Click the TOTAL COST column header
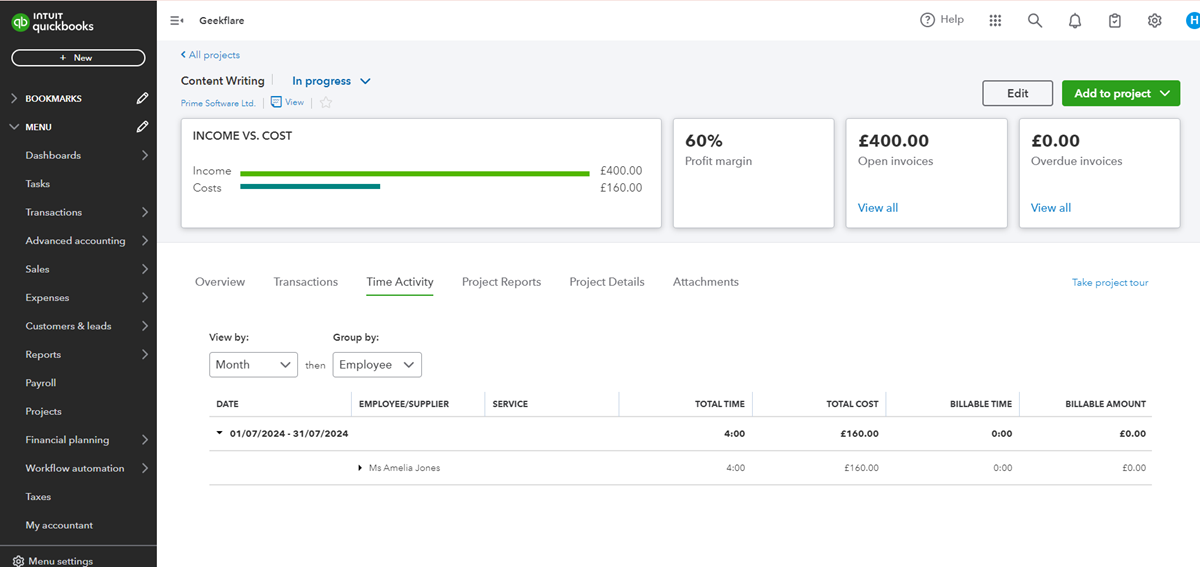 [852, 404]
